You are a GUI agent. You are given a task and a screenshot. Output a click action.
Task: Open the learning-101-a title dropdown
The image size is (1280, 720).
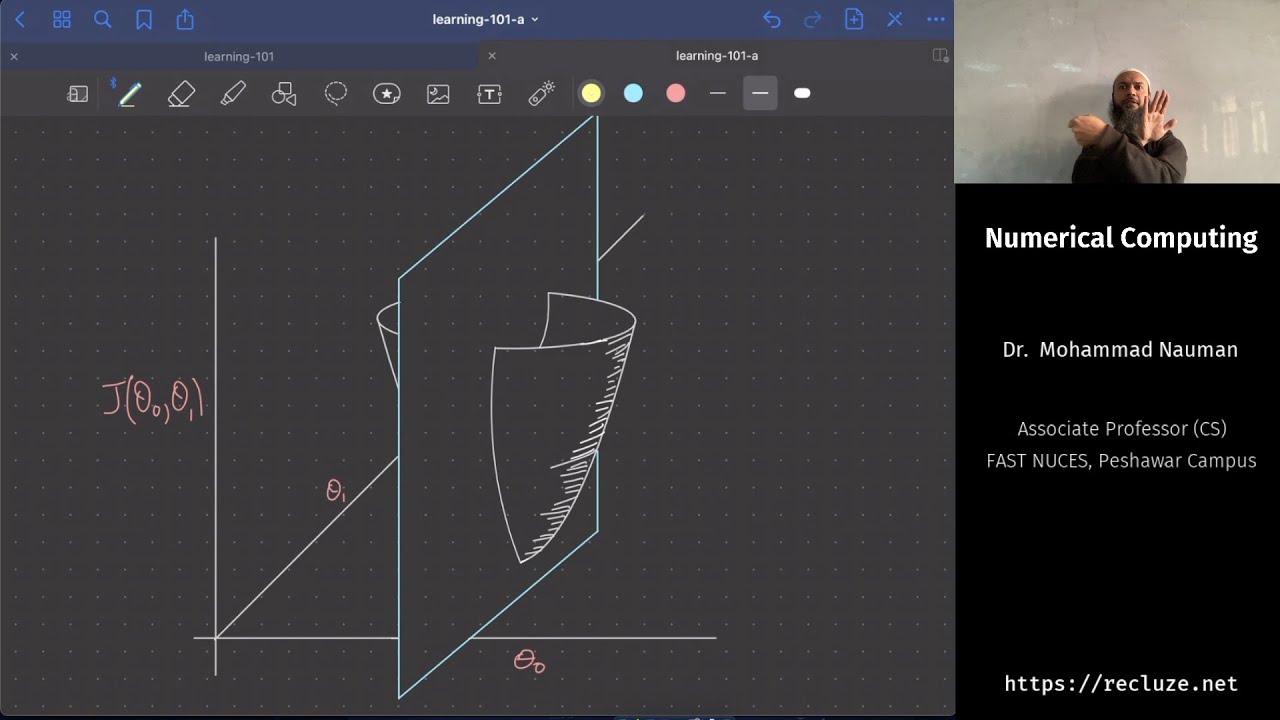[486, 19]
